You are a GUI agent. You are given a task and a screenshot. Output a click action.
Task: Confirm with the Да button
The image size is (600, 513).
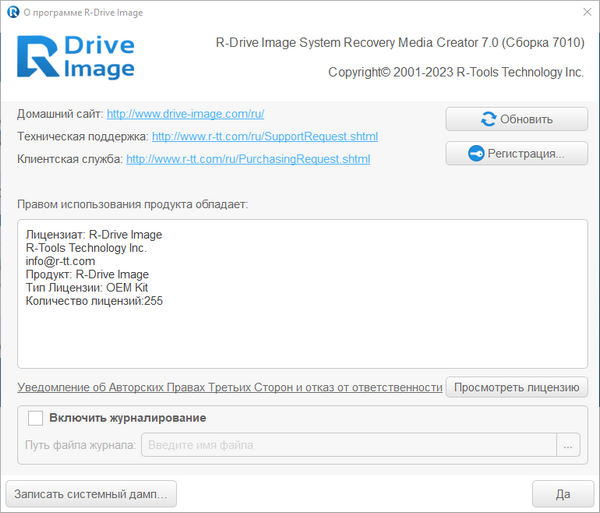[563, 493]
